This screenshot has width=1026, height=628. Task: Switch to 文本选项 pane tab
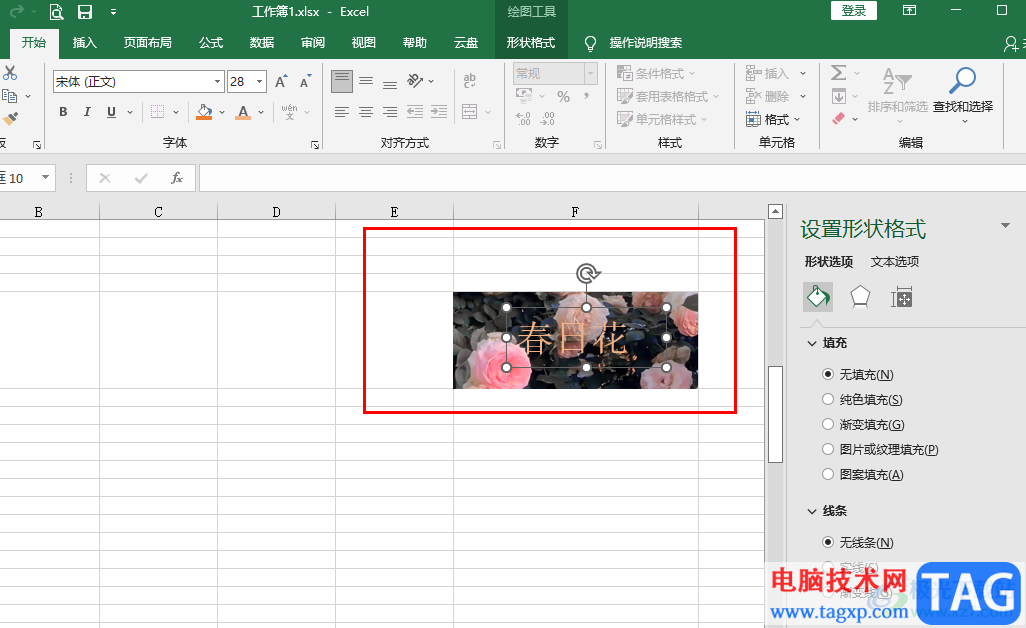894,262
